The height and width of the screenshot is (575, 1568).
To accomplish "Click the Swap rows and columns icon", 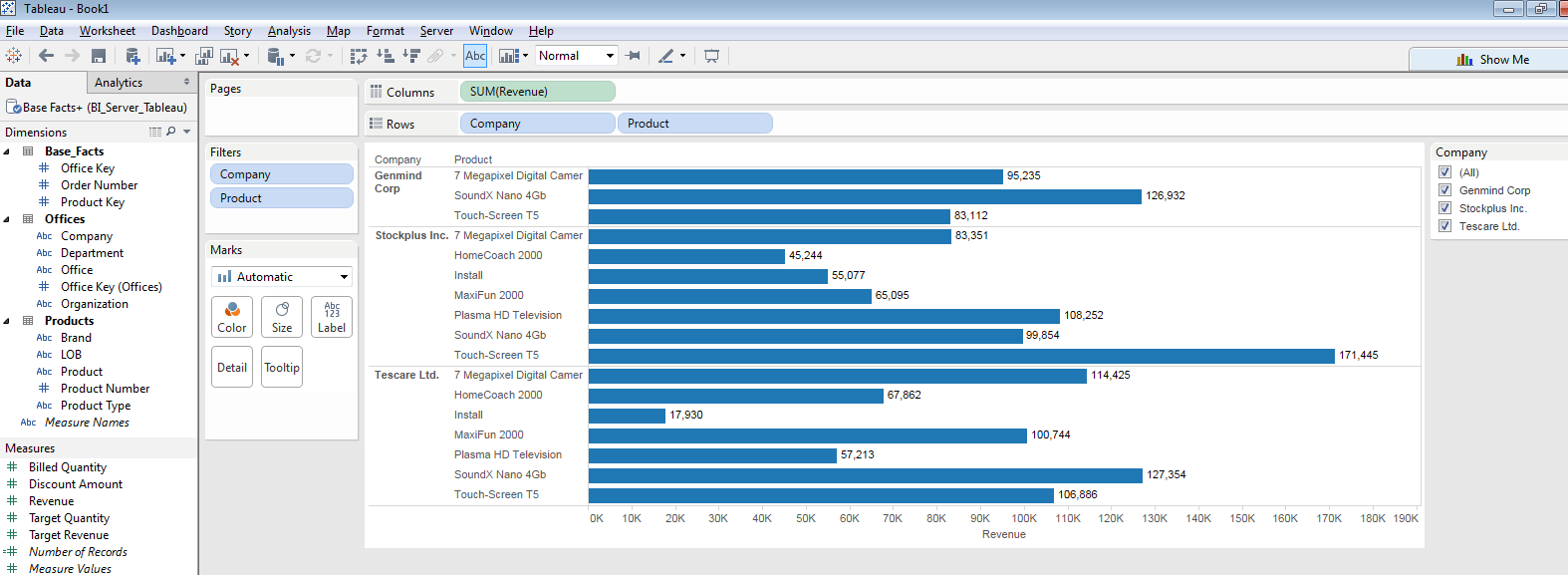I will coord(359,56).
